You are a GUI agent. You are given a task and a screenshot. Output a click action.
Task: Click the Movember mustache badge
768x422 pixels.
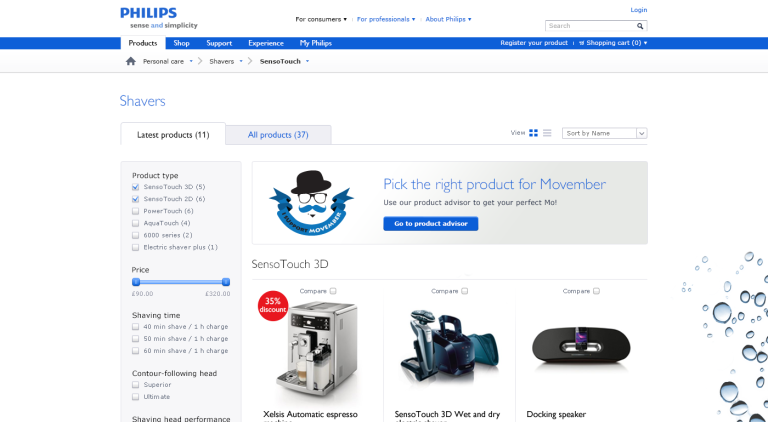(311, 203)
